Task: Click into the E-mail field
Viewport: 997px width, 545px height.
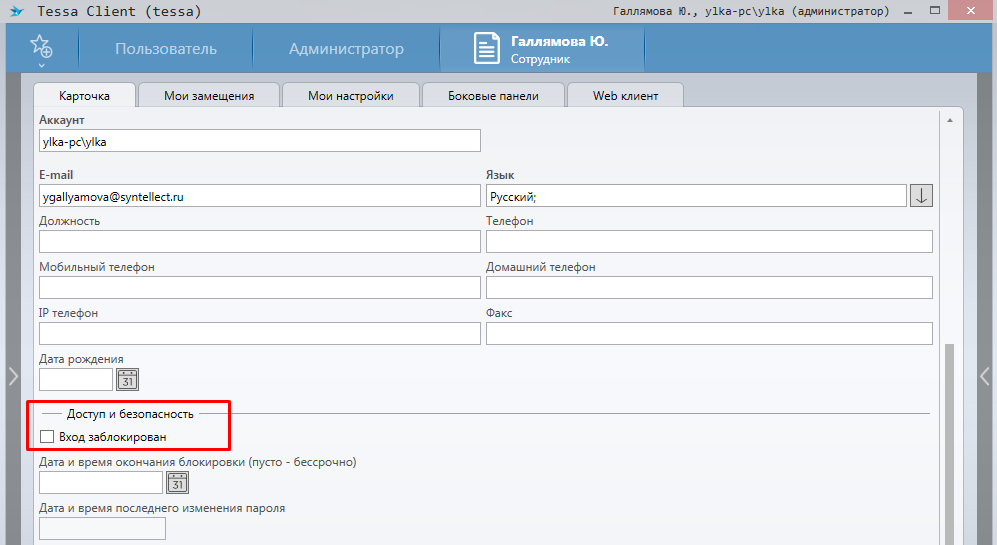Action: click(259, 197)
